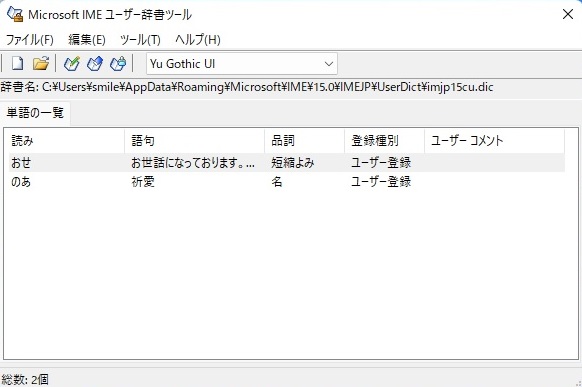Sort by the 読み column header
Screen dimensions: 582x387
point(66,141)
